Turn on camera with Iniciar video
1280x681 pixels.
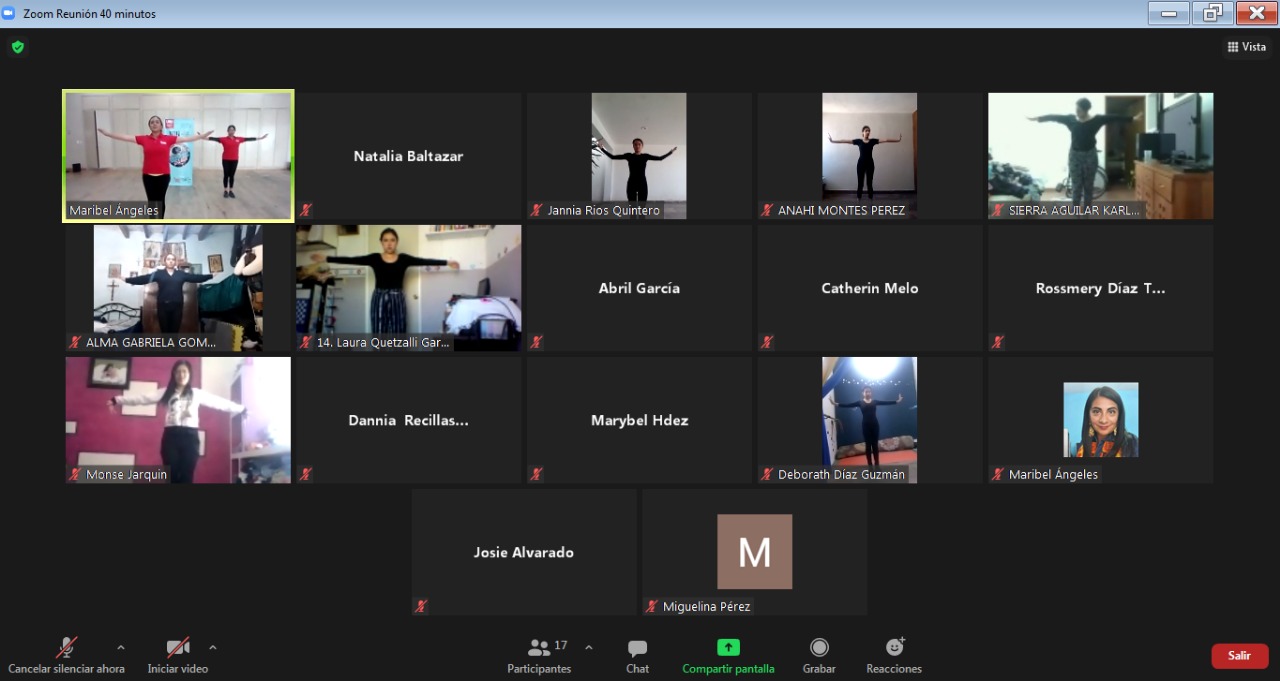pos(178,648)
